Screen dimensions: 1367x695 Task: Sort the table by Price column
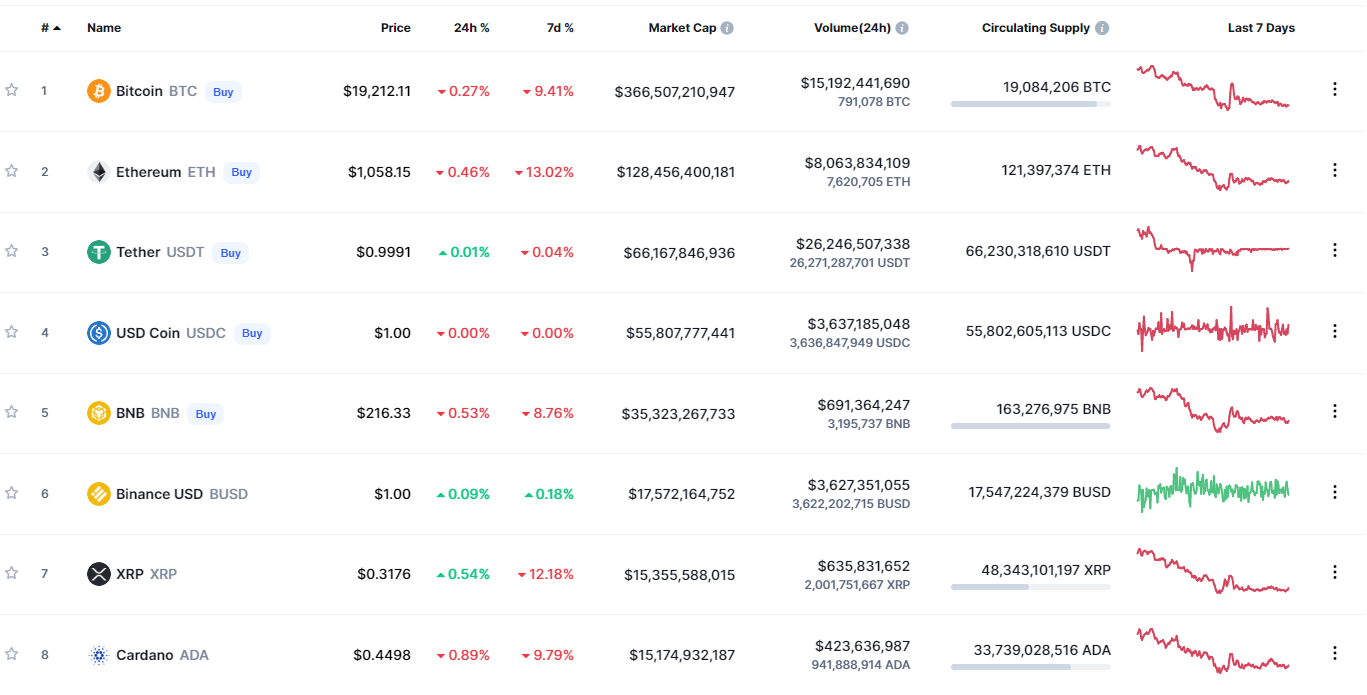395,28
